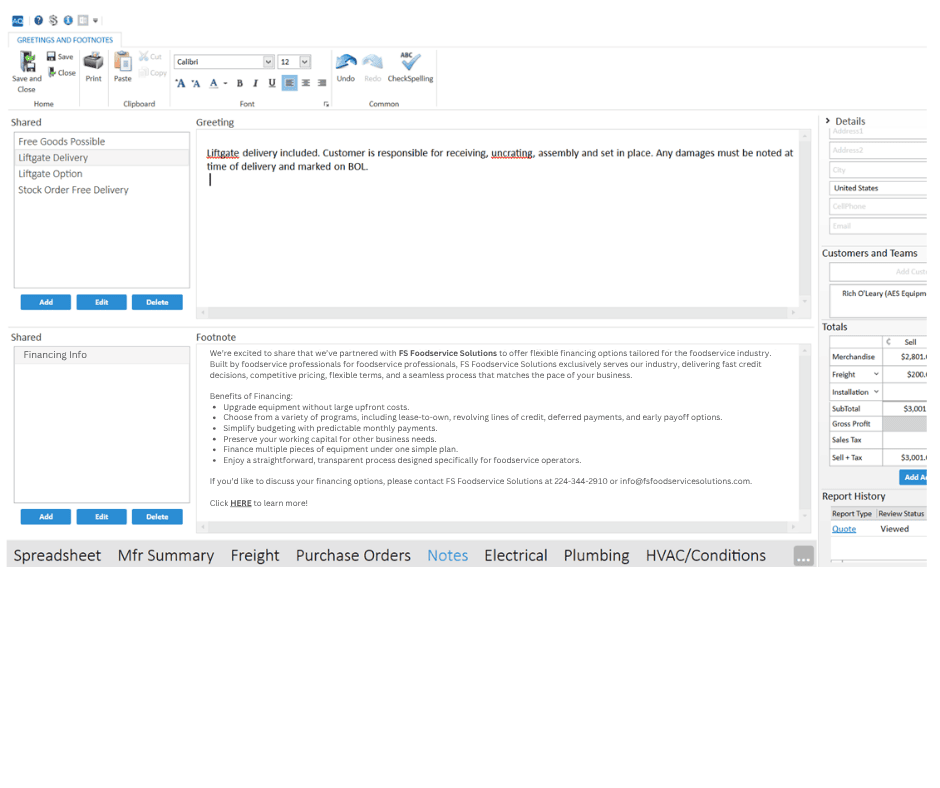The image size is (940, 788).
Task: Open the font color dropdown arrow
Action: [225, 83]
